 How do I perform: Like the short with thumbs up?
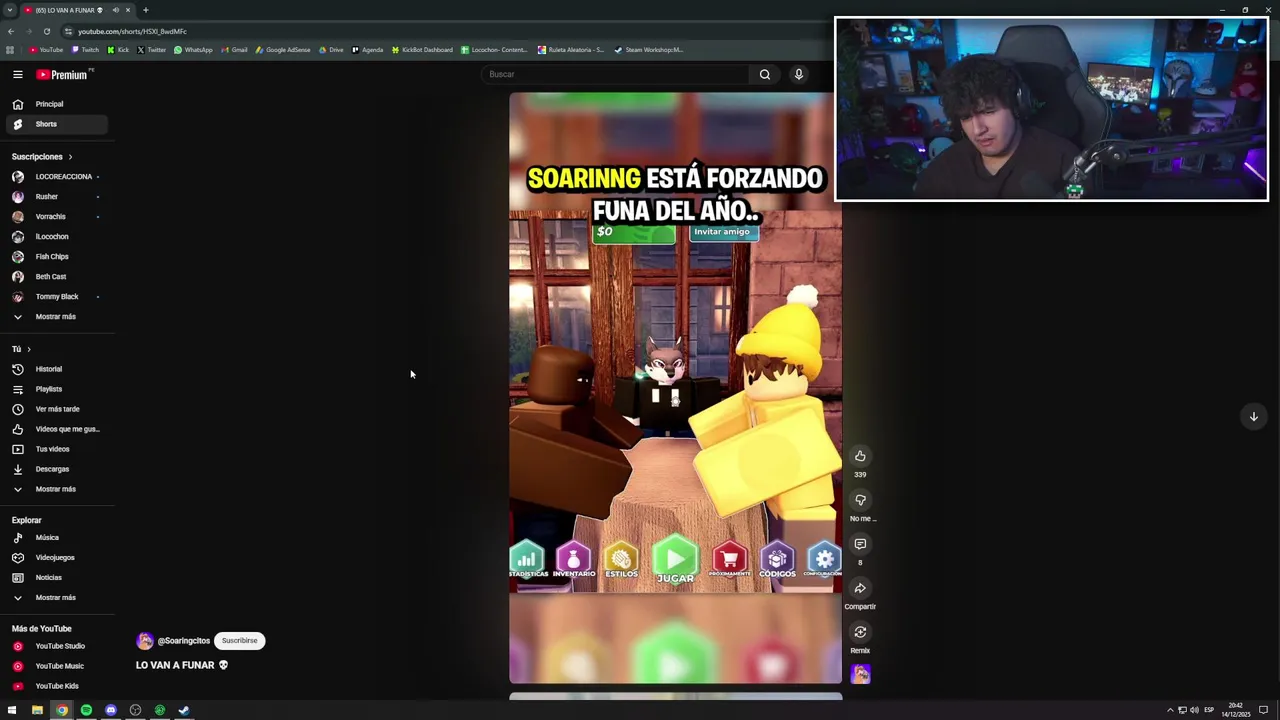click(860, 456)
